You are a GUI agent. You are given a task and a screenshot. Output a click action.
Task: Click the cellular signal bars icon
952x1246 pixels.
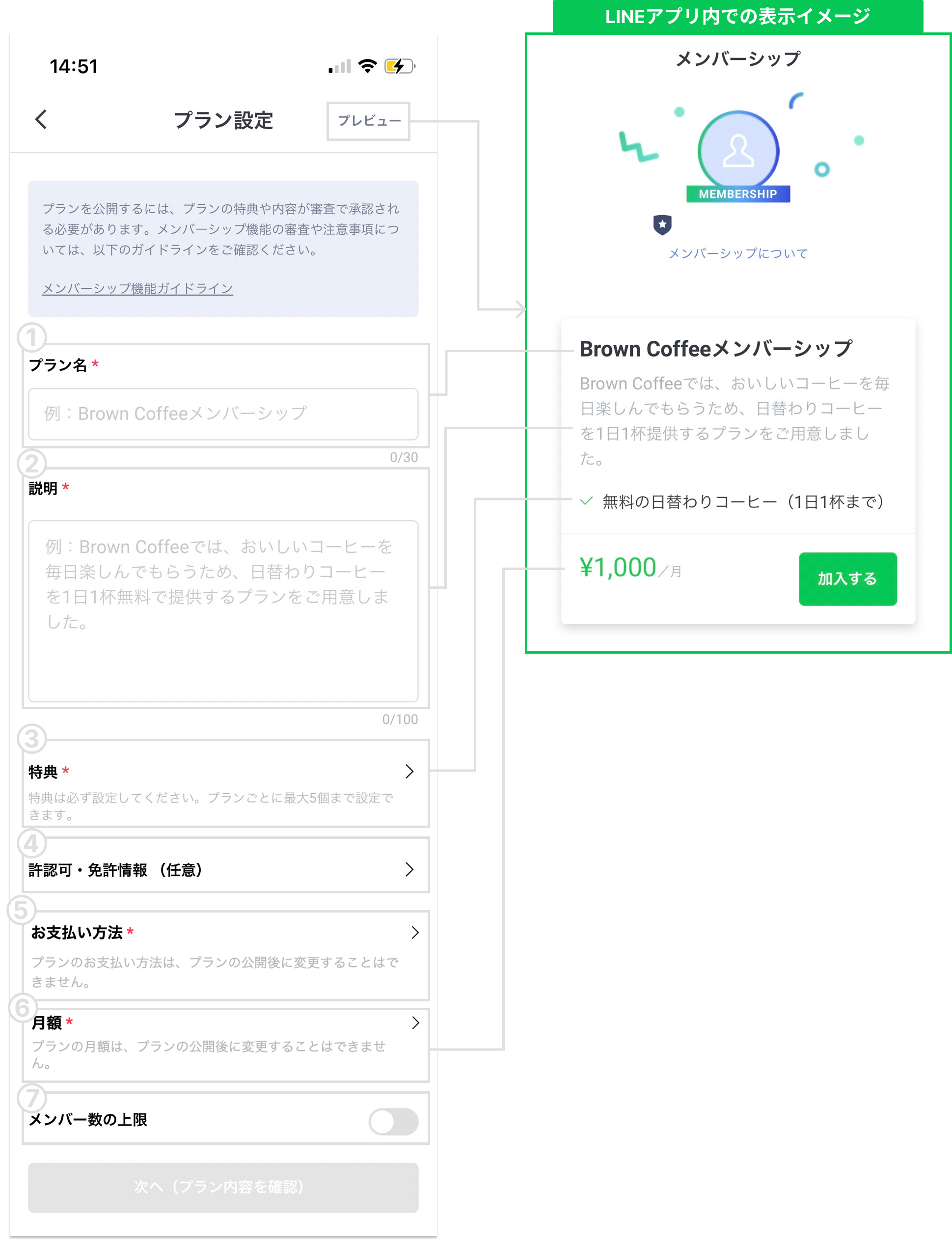pyautogui.click(x=339, y=67)
